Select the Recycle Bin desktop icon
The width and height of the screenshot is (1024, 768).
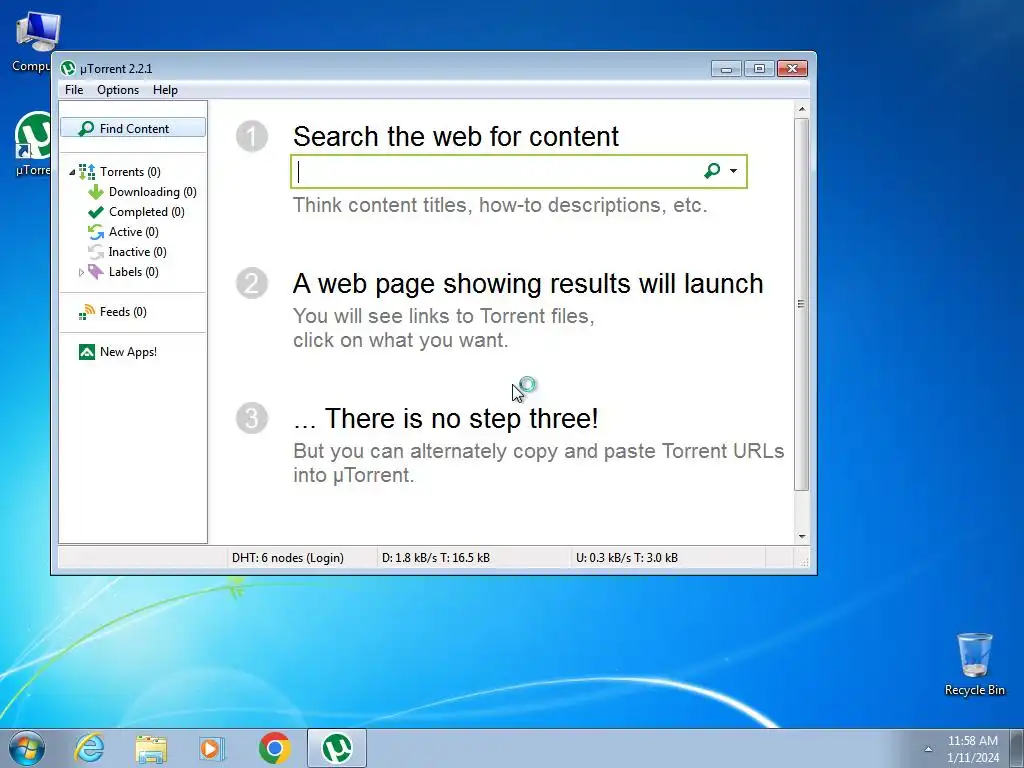tap(974, 664)
